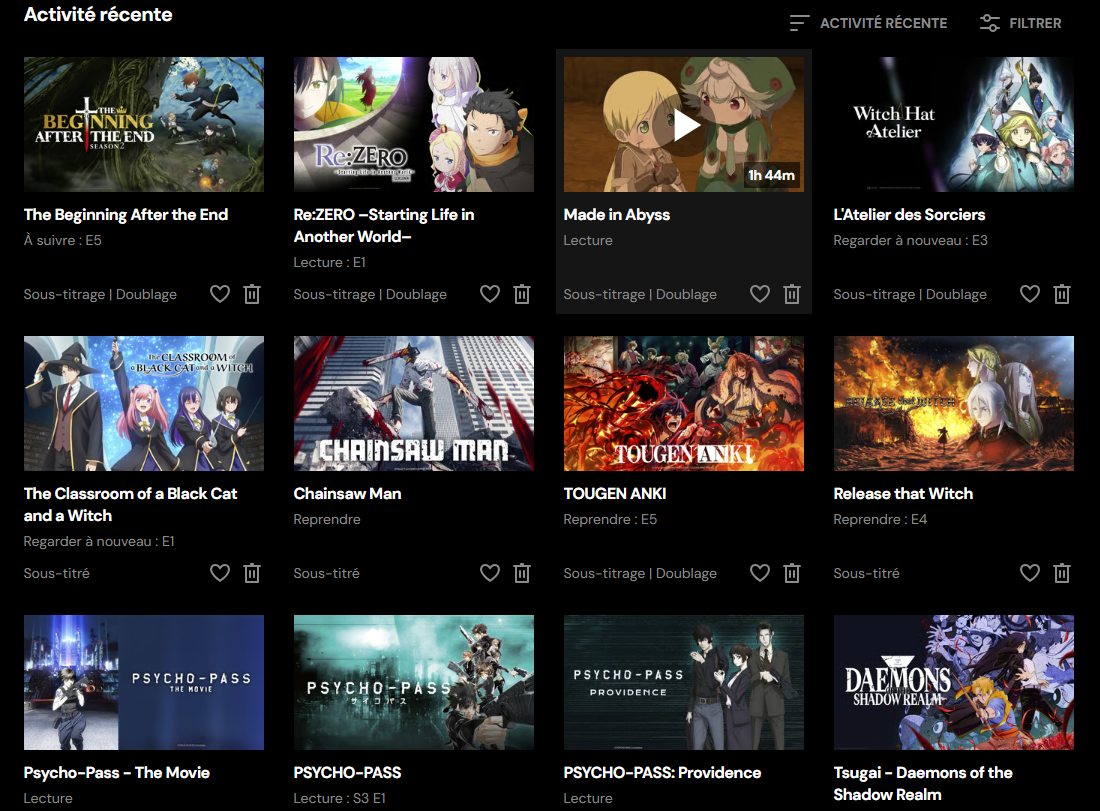Open the Filtrer options

1021,23
